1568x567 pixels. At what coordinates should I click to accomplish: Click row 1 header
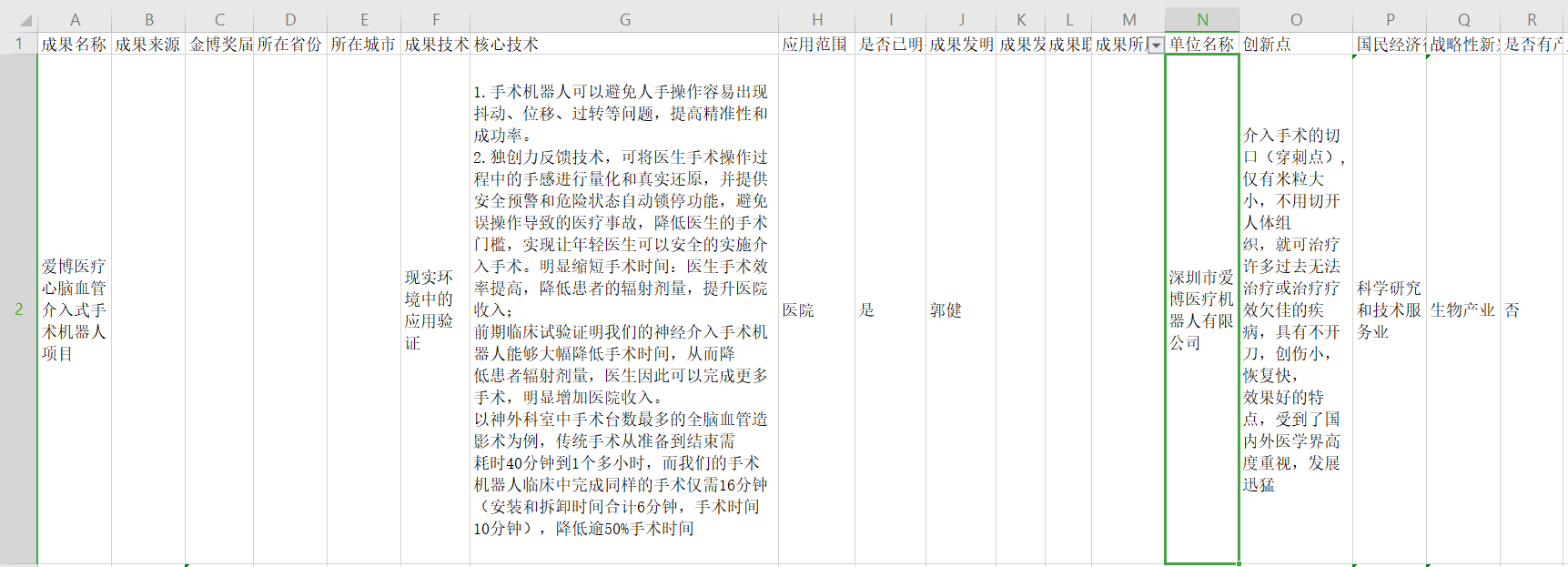pyautogui.click(x=18, y=44)
